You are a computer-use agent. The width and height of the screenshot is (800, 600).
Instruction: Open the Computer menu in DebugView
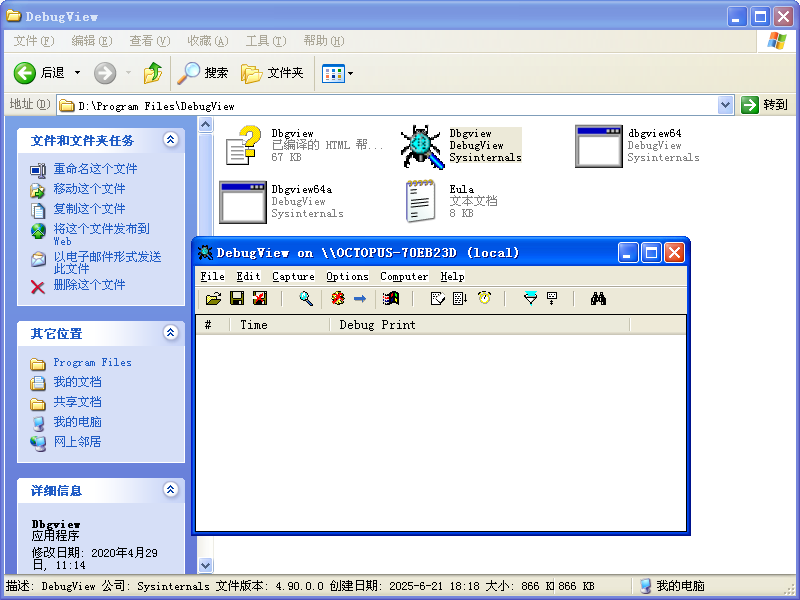click(x=404, y=276)
